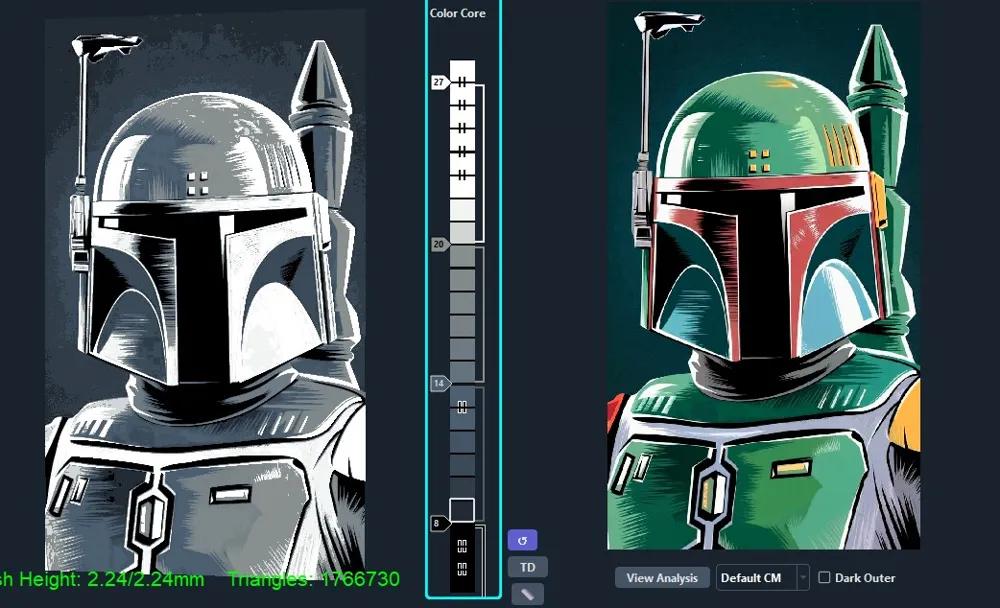Select the layer 14 slider handle
The height and width of the screenshot is (608, 1000).
439,383
